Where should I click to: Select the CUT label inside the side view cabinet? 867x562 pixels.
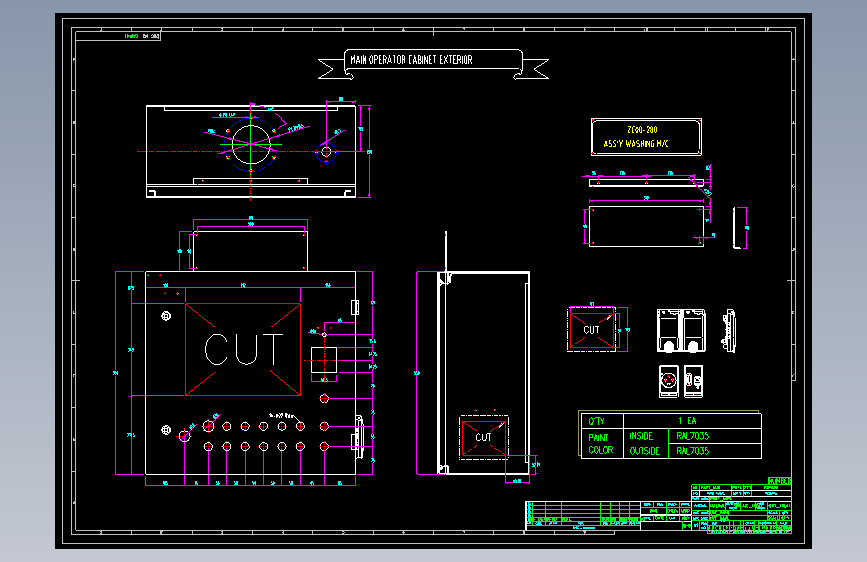point(483,438)
